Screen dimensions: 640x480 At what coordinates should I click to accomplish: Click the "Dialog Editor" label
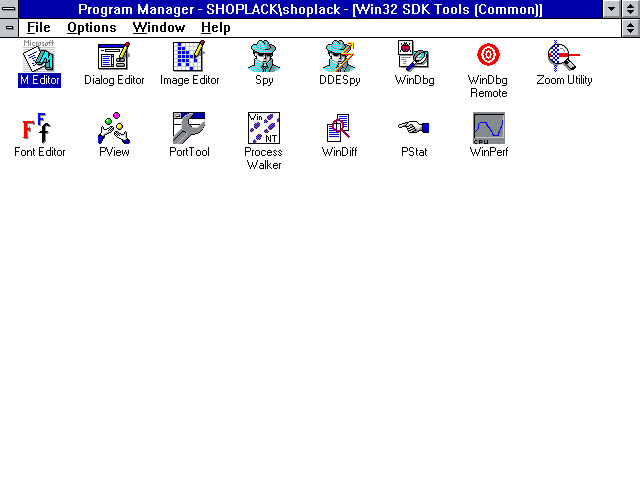pos(114,80)
